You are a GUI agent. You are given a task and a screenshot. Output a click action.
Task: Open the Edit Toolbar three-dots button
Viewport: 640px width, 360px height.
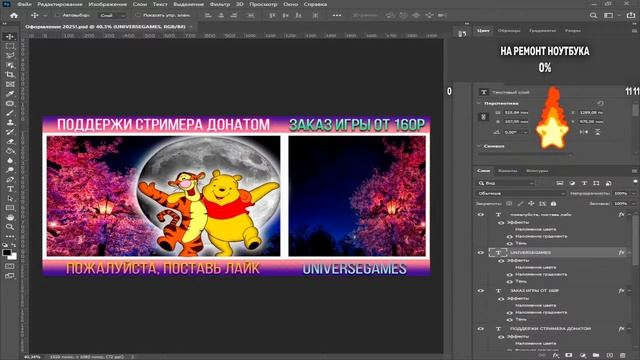[x=10, y=236]
